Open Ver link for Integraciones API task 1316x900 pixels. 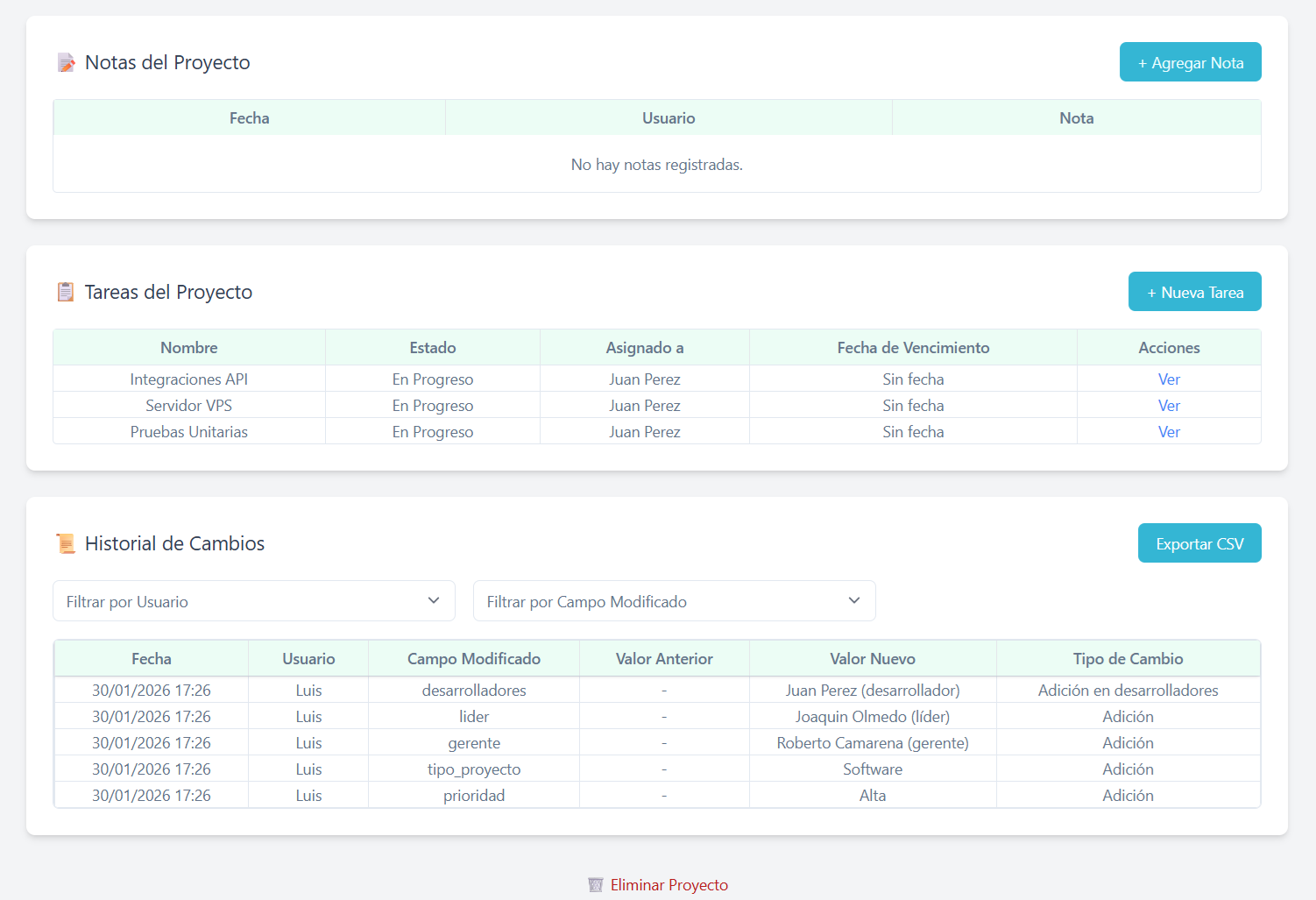[1169, 379]
